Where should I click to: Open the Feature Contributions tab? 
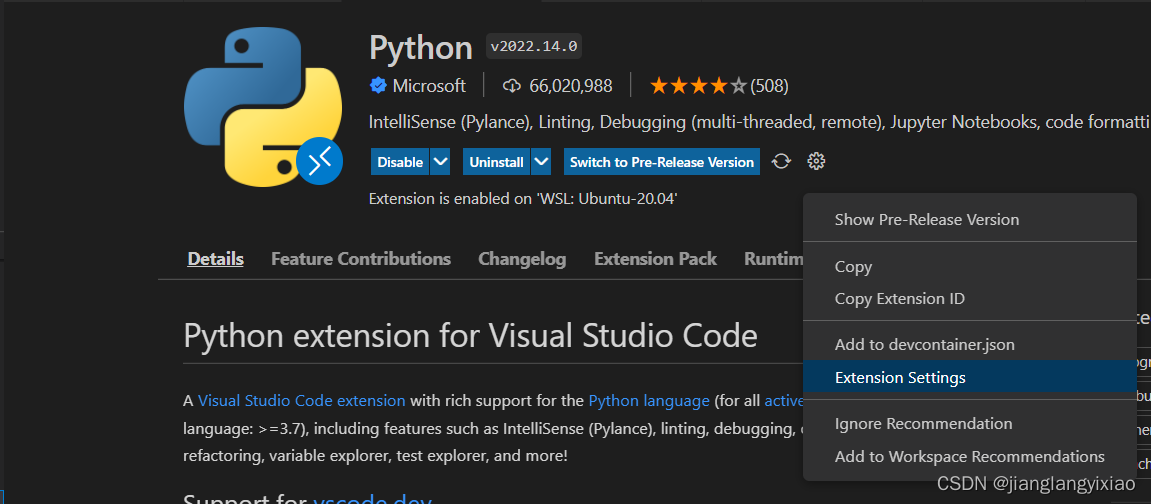[x=361, y=259]
